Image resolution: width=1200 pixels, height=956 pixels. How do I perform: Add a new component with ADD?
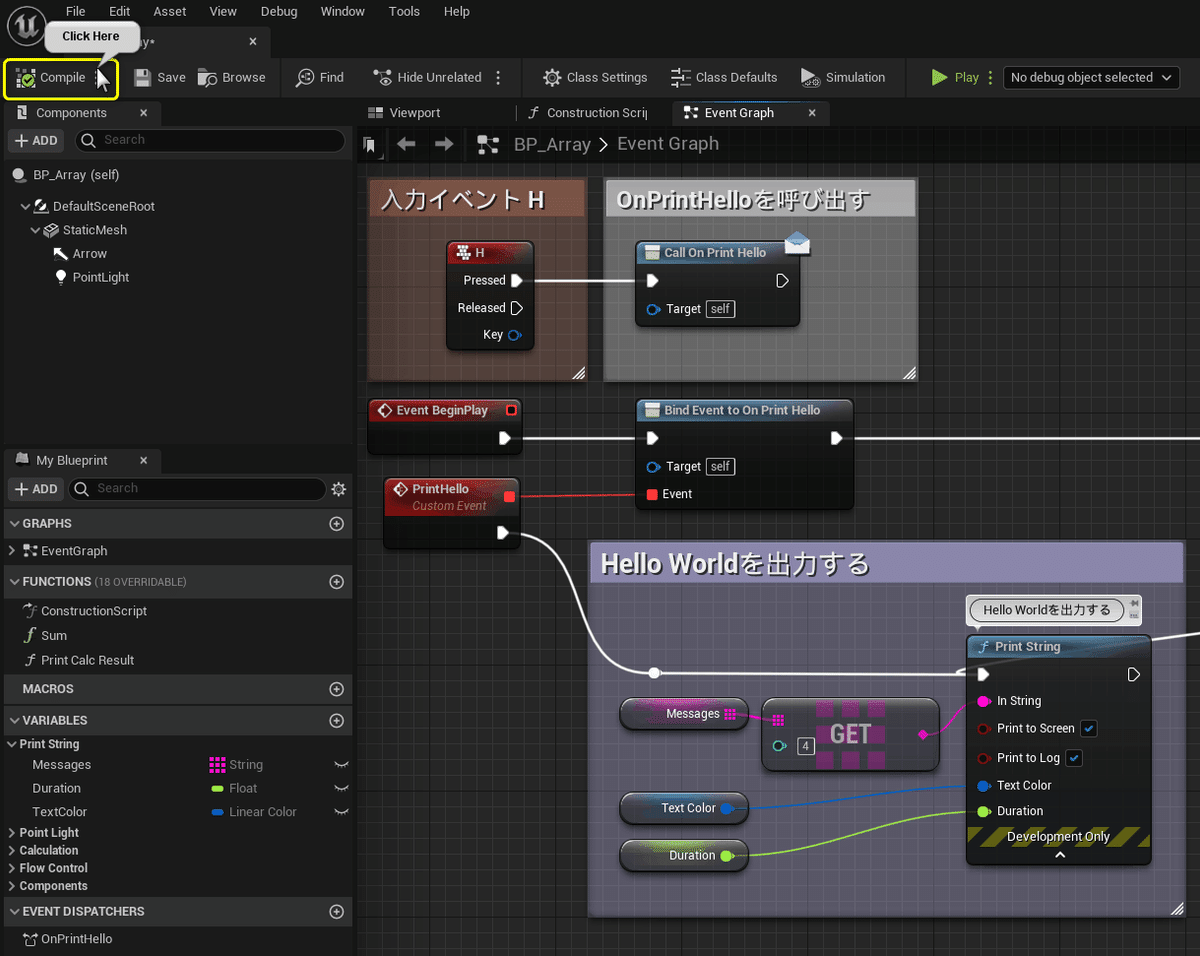[36, 140]
